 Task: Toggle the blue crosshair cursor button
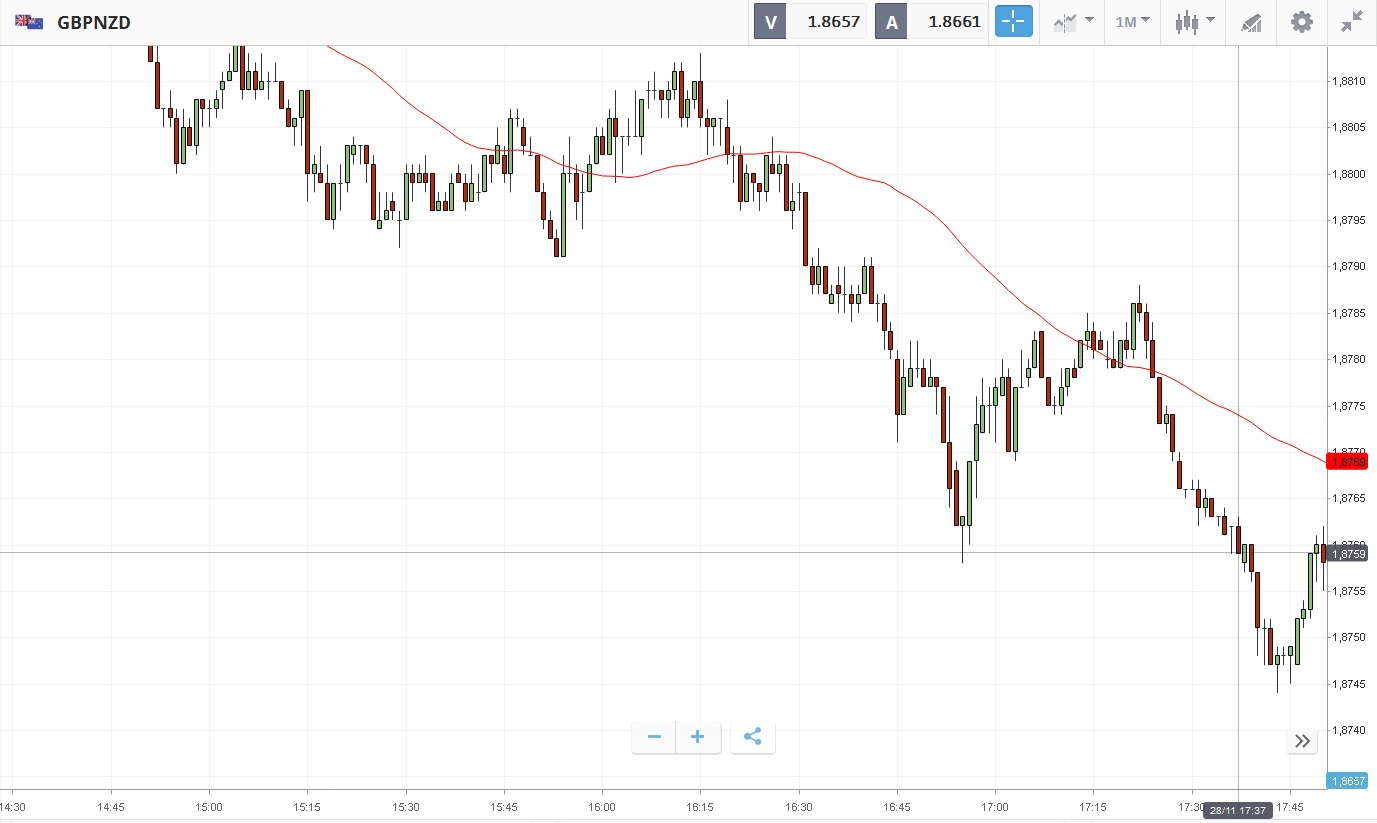click(x=1013, y=21)
